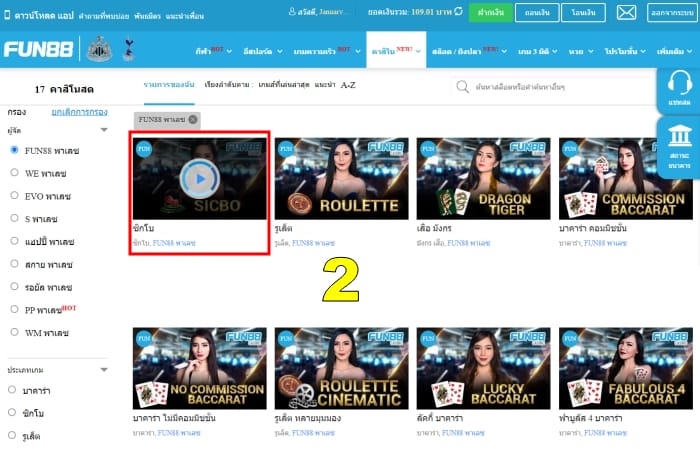
Task: Click the refresh balance icon
Action: click(458, 12)
